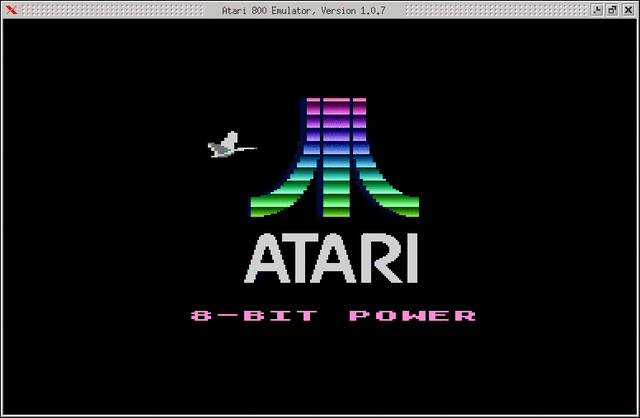
Task: Click the title 'Atari 800 Emulator, Version 1.0.7'
Action: coord(304,11)
